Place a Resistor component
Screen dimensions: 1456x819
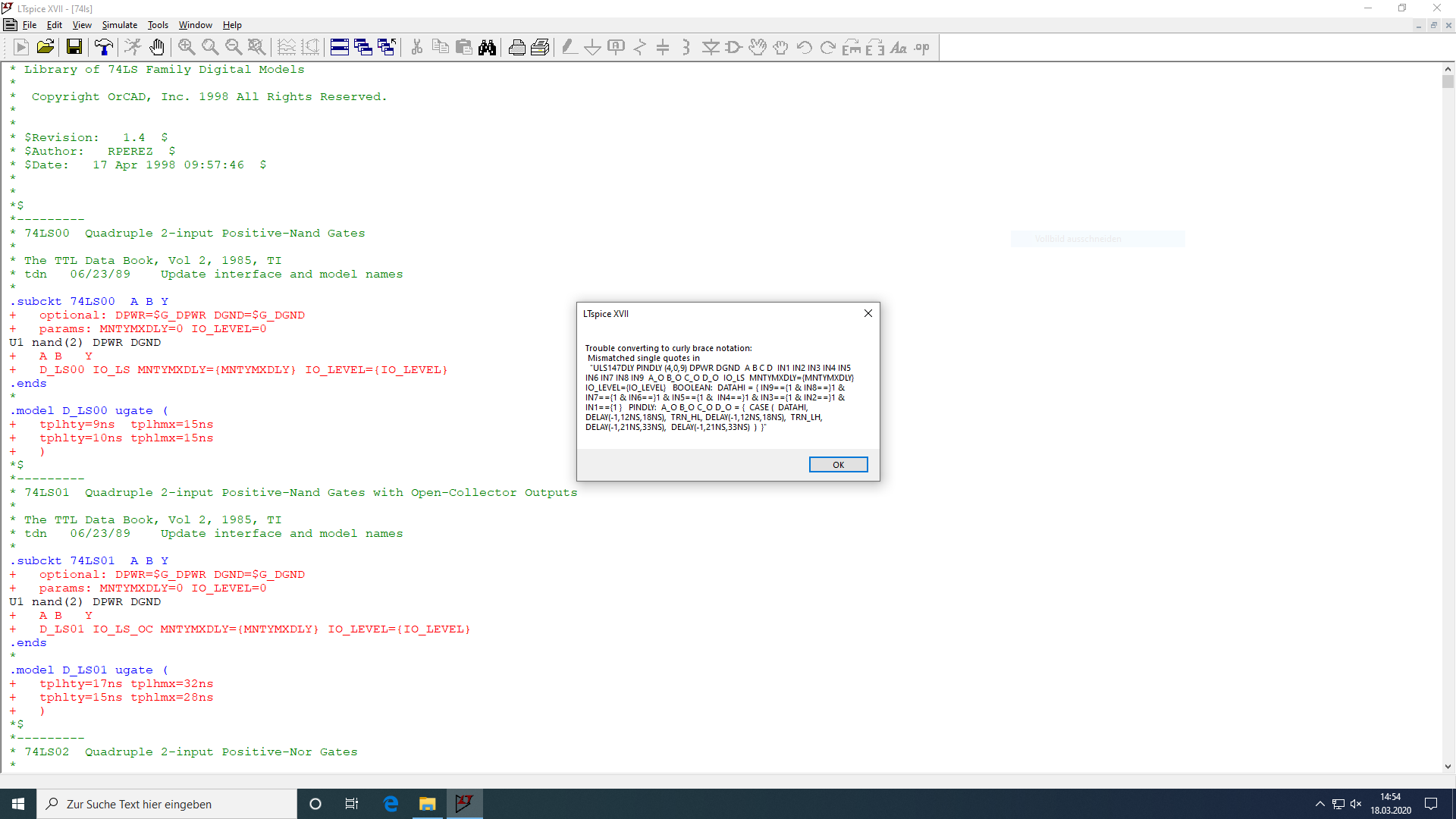pos(640,48)
